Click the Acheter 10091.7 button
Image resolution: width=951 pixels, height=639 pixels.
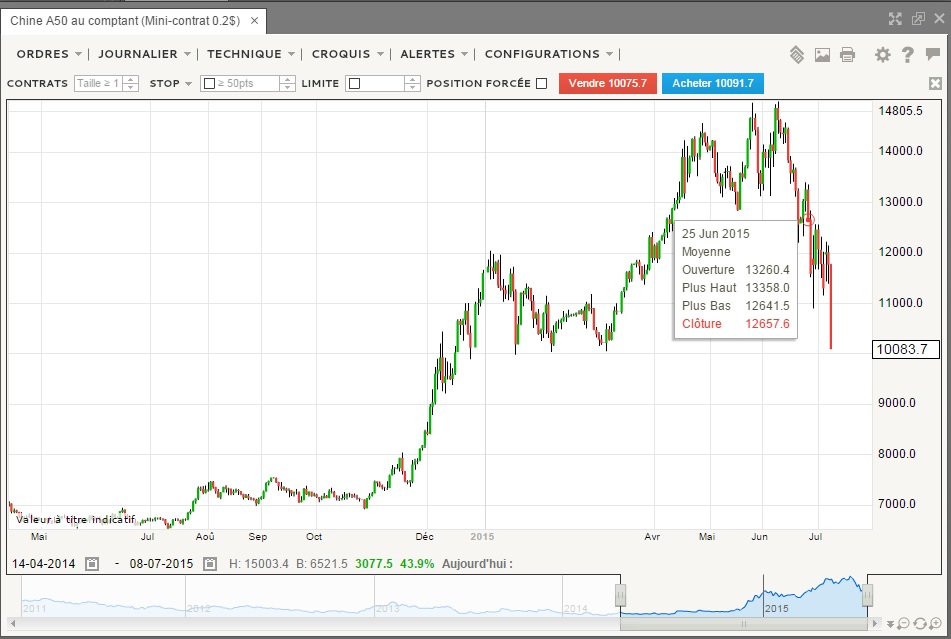[x=713, y=84]
